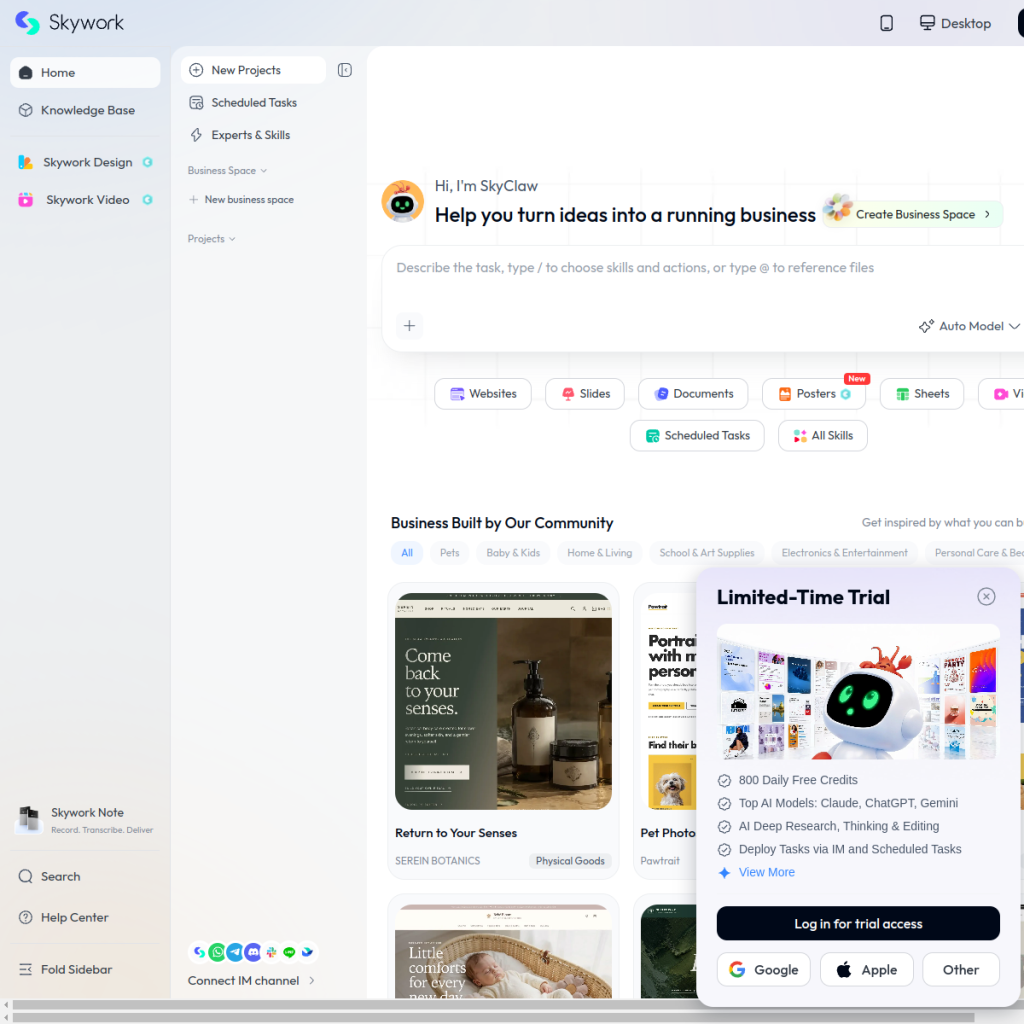Image resolution: width=1024 pixels, height=1024 pixels.
Task: Choose the Sheets skill chip
Action: click(x=922, y=394)
